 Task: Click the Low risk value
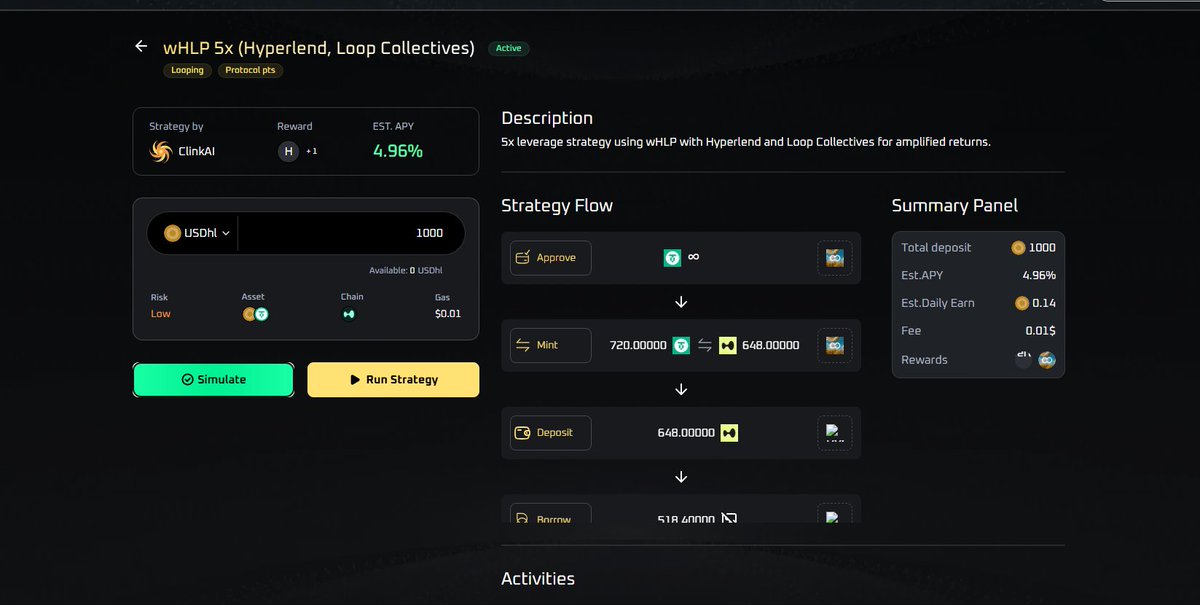click(x=161, y=314)
